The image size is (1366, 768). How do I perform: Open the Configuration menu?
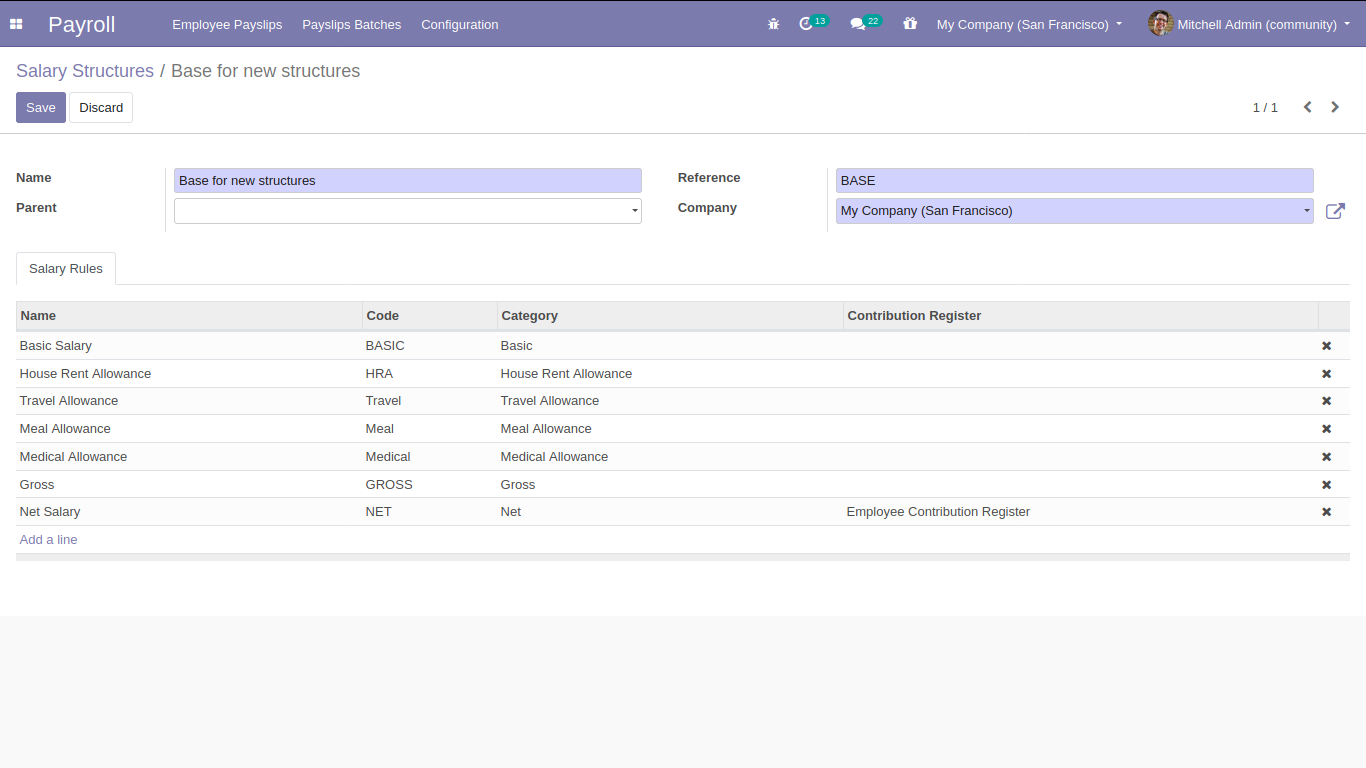point(459,24)
